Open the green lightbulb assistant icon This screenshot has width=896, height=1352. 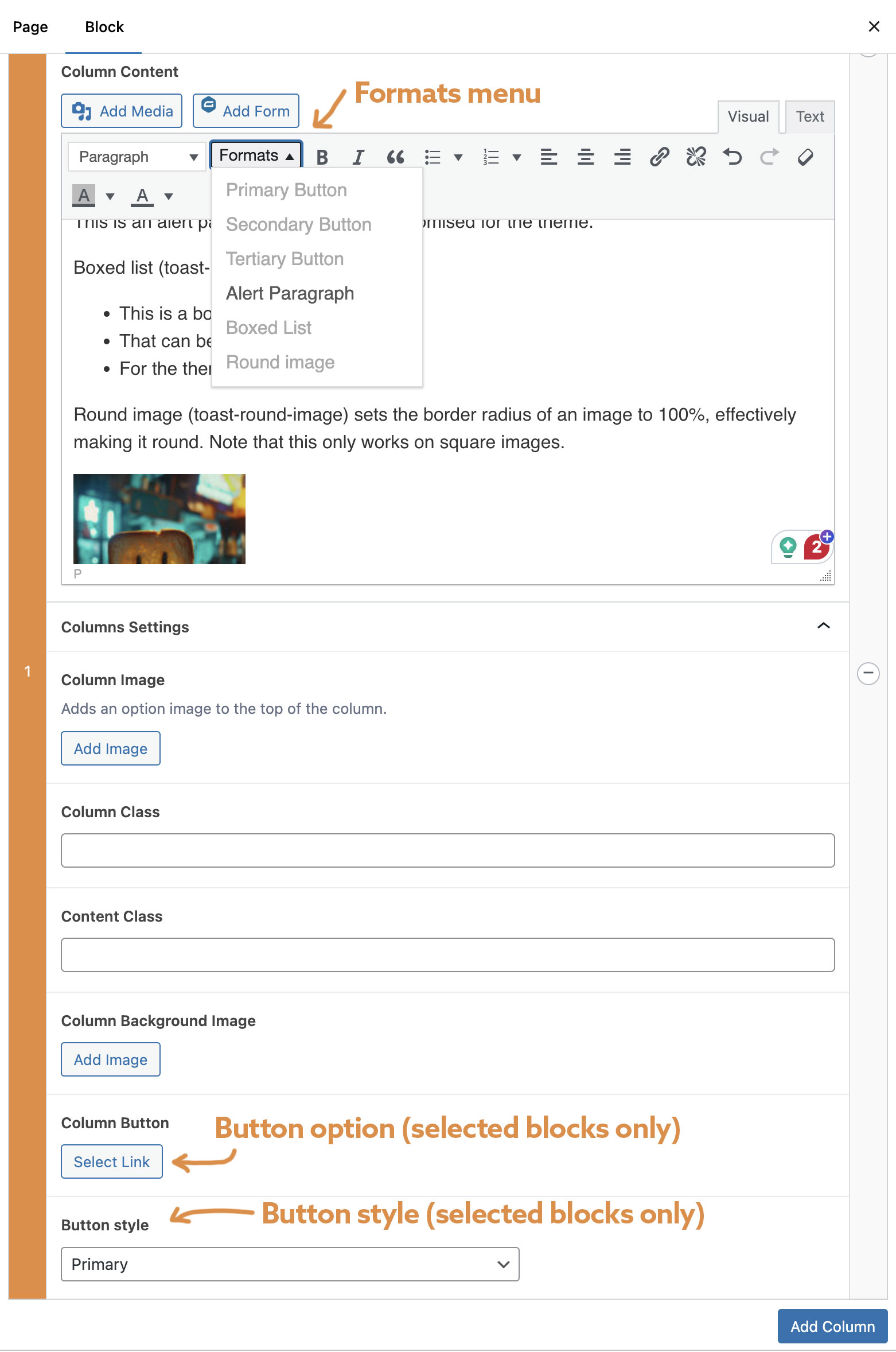pyautogui.click(x=788, y=547)
